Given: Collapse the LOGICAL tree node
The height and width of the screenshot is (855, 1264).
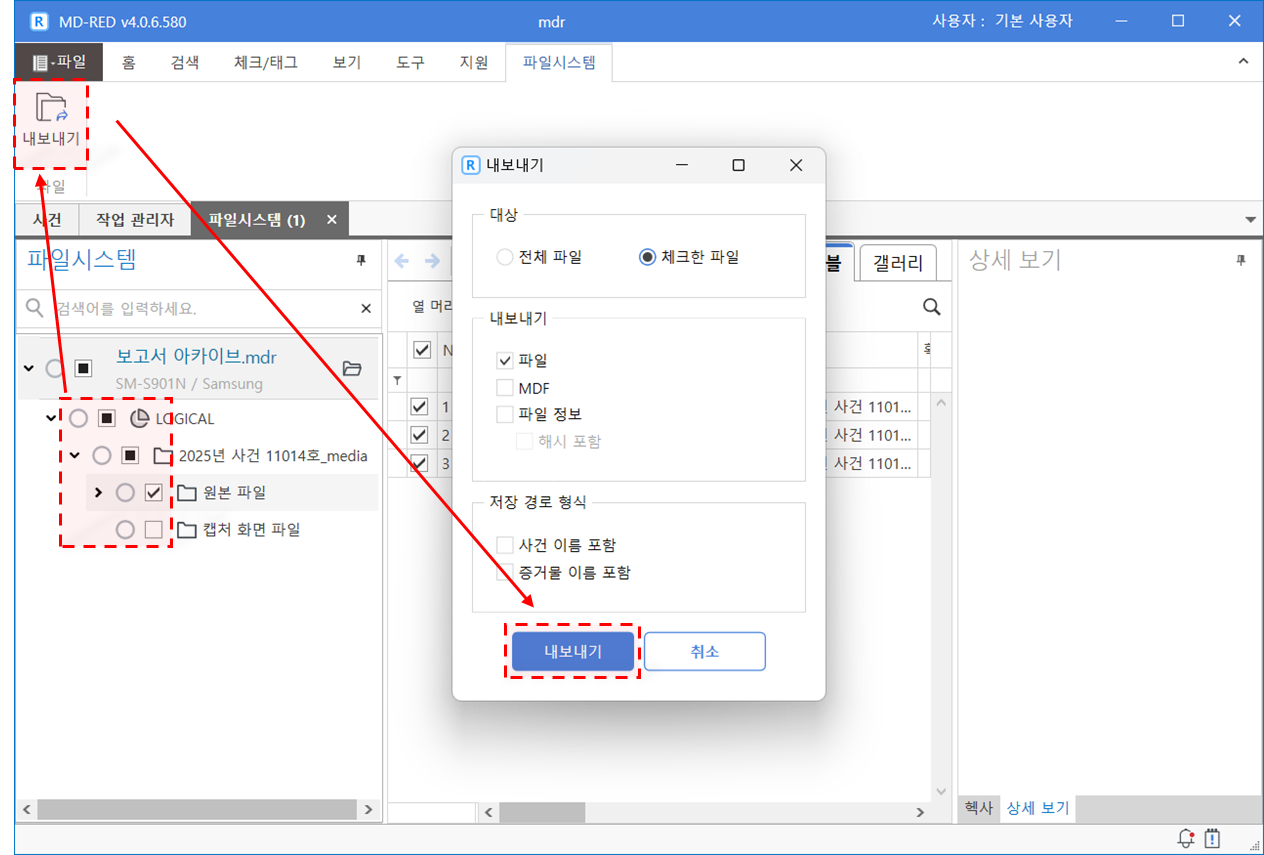Looking at the screenshot, I should 51,419.
